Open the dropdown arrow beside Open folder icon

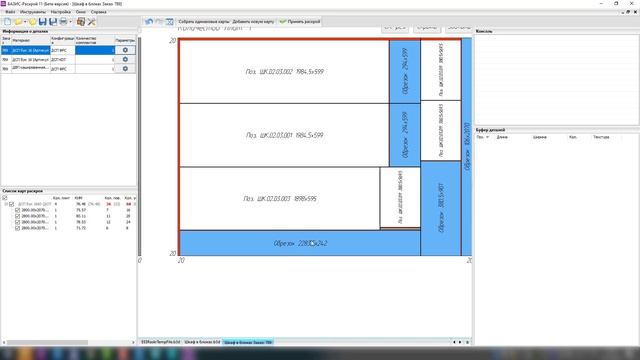point(25,22)
